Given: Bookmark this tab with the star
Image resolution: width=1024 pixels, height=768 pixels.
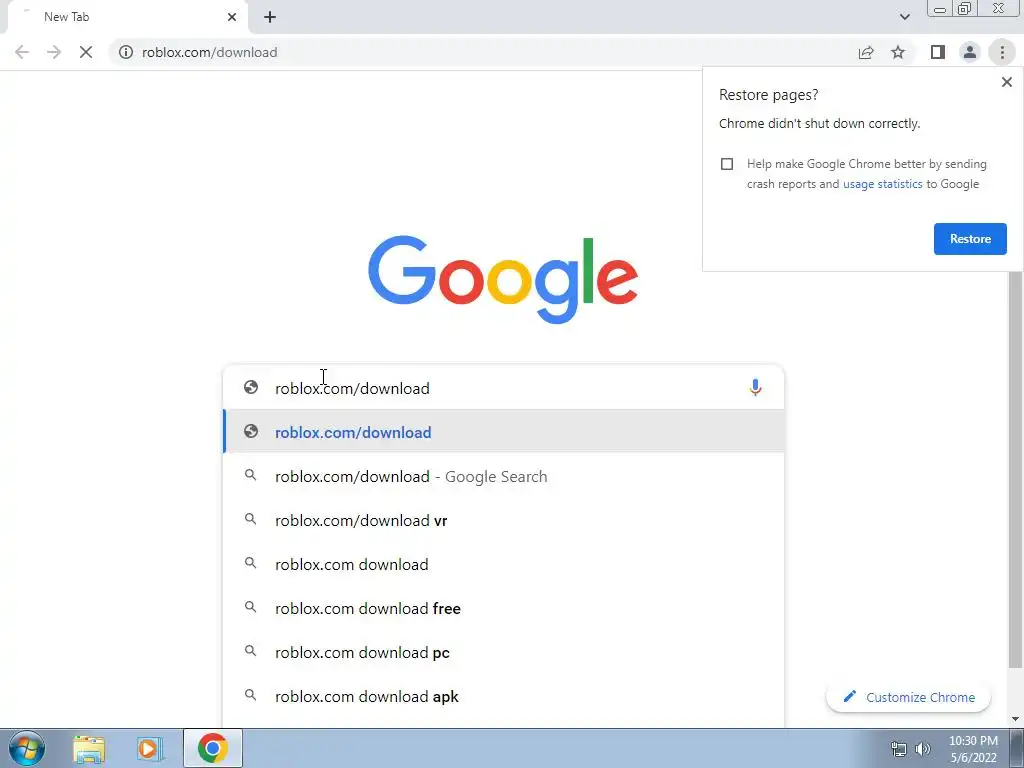Looking at the screenshot, I should coord(898,52).
